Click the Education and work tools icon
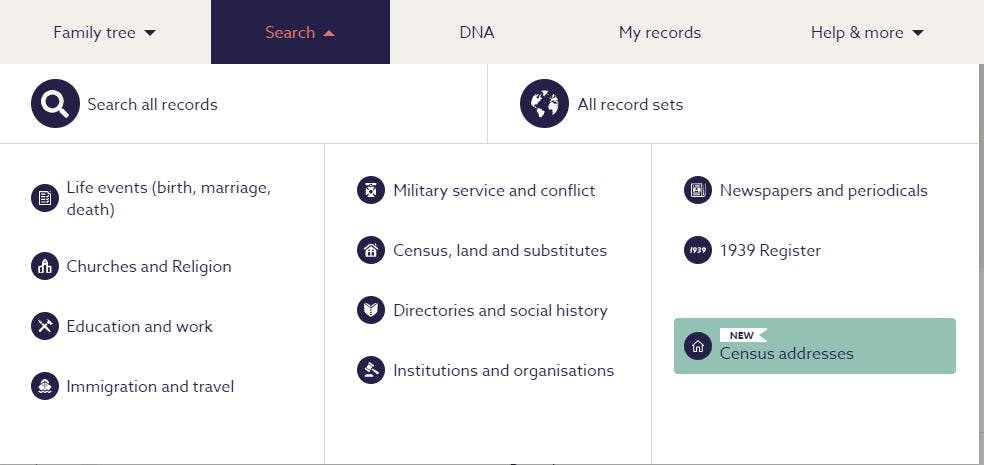 pos(45,326)
